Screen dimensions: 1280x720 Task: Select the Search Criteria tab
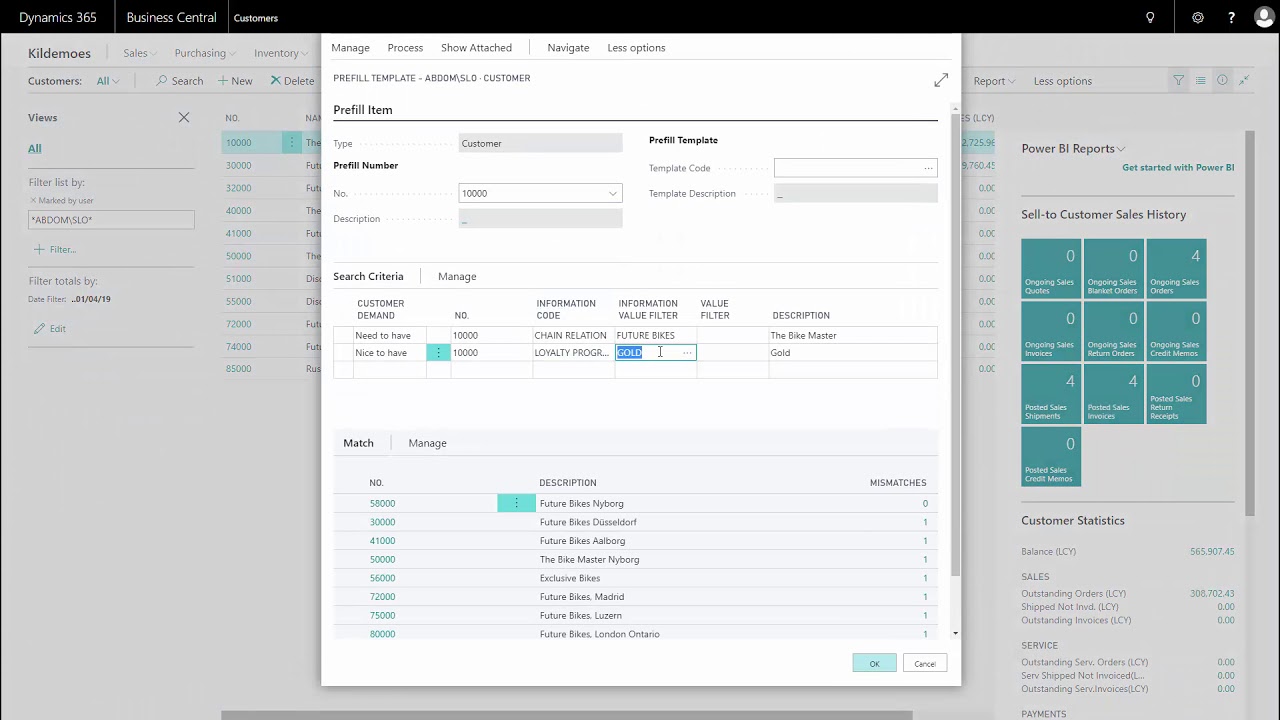tap(368, 277)
